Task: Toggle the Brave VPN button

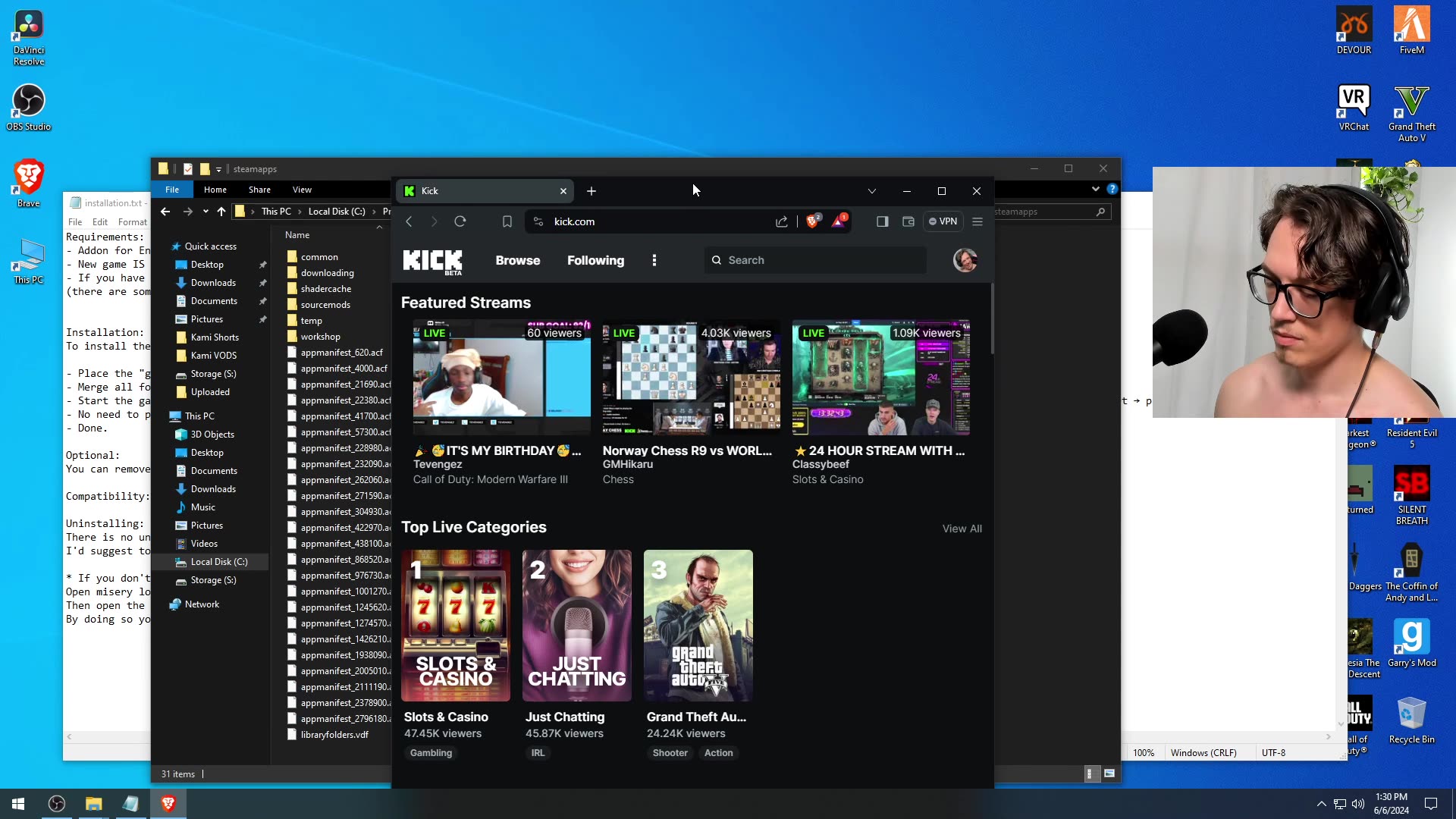Action: click(943, 221)
